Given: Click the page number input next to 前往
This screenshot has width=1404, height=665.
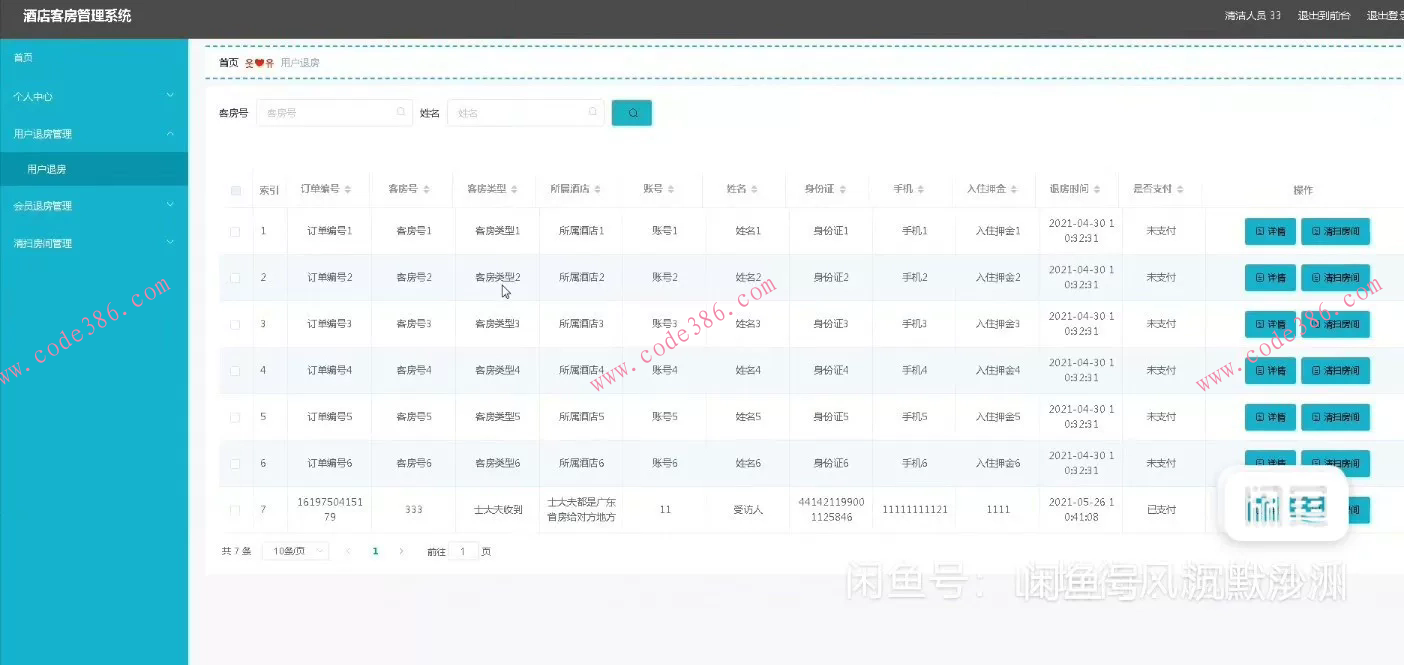Looking at the screenshot, I should pyautogui.click(x=461, y=550).
